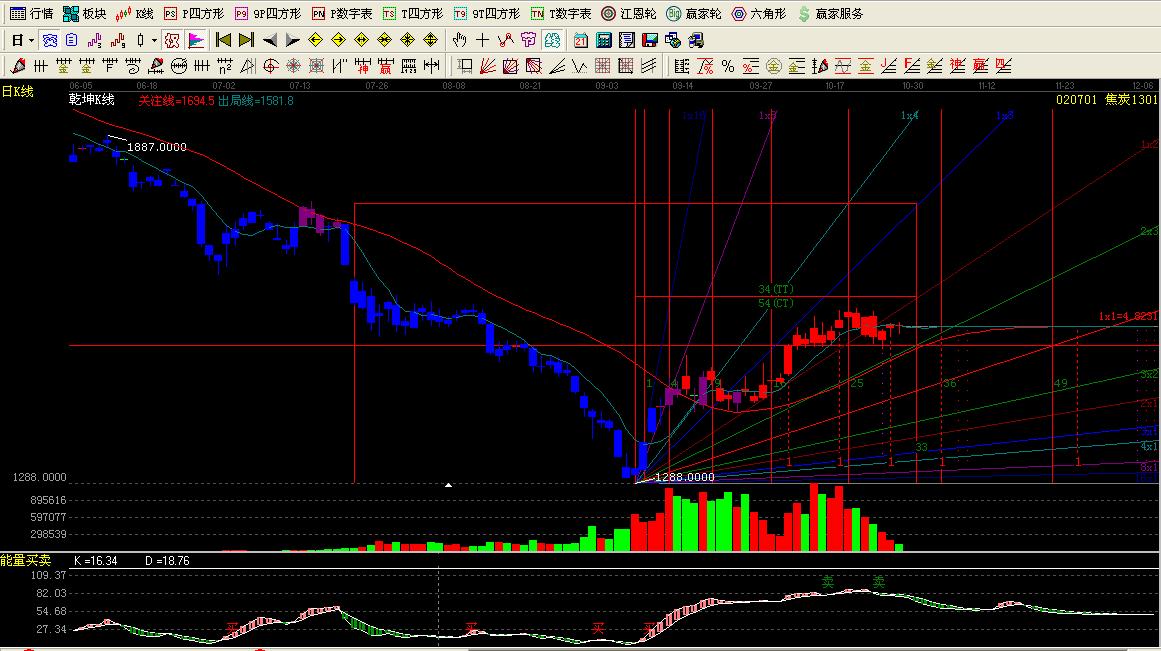The height and width of the screenshot is (651, 1161).
Task: Select the Gann fan lines tool
Action: pyautogui.click(x=487, y=66)
